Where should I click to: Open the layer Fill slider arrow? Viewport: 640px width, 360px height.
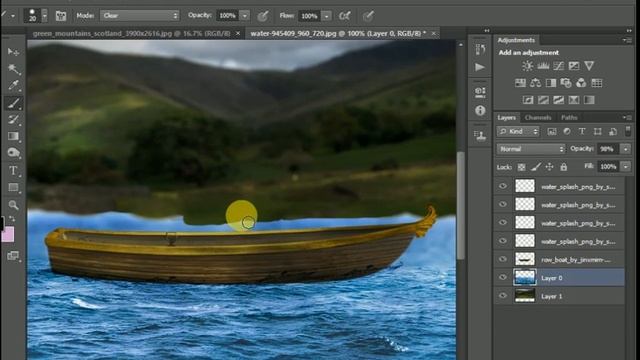(626, 167)
